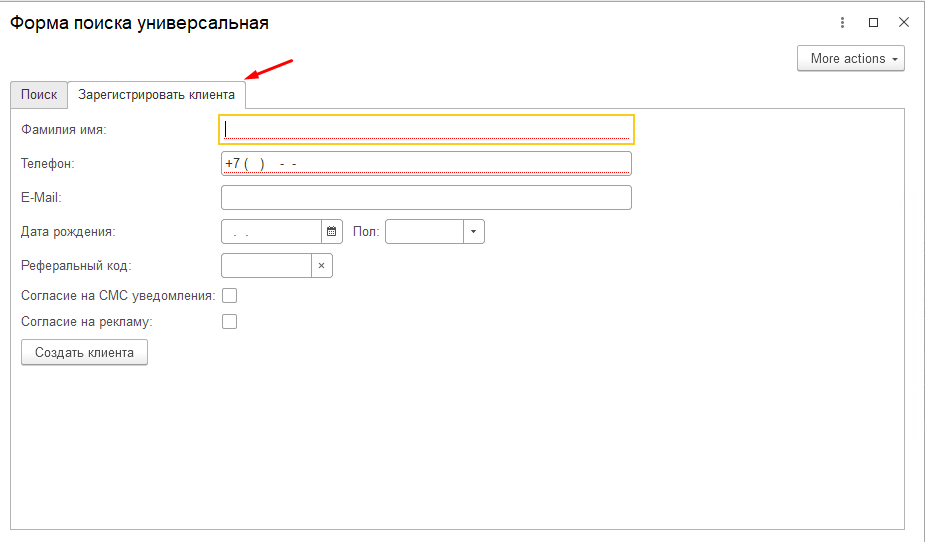Viewport: 925px width, 542px height.
Task: Switch to the Поиск tab
Action: (x=39, y=95)
